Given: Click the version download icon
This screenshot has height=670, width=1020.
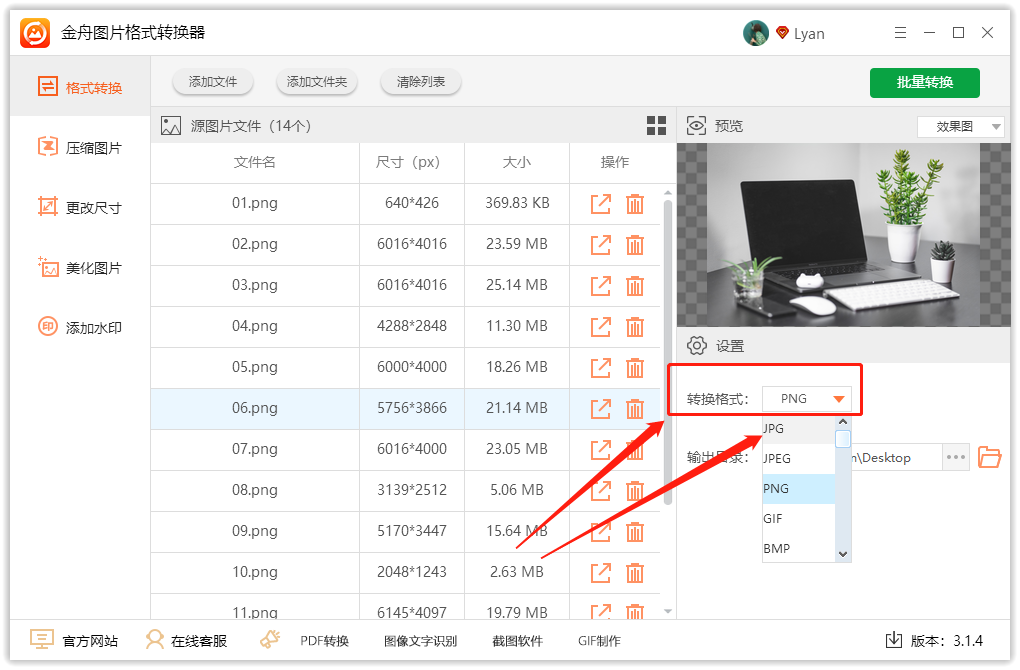Looking at the screenshot, I should click(894, 640).
